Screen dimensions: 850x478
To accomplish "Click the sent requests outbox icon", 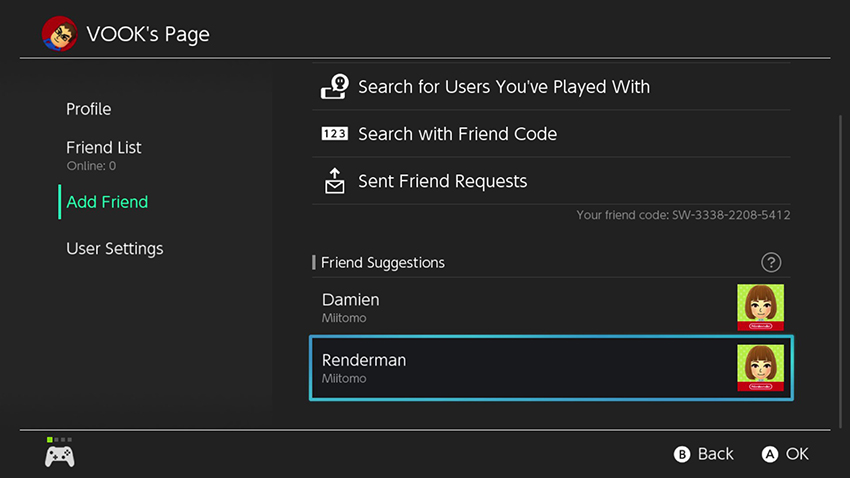I will (334, 181).
